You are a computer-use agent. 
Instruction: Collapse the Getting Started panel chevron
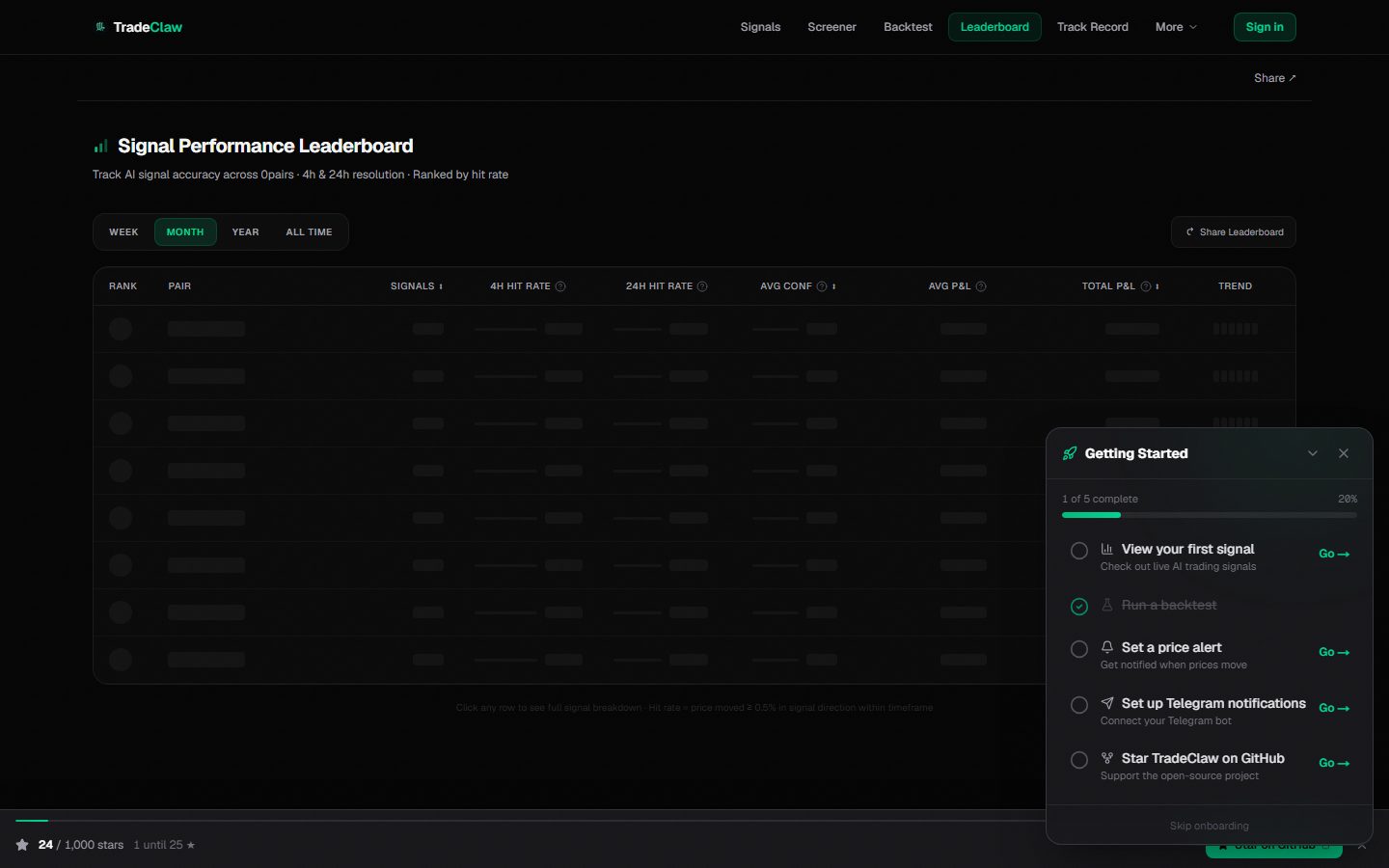click(x=1313, y=453)
